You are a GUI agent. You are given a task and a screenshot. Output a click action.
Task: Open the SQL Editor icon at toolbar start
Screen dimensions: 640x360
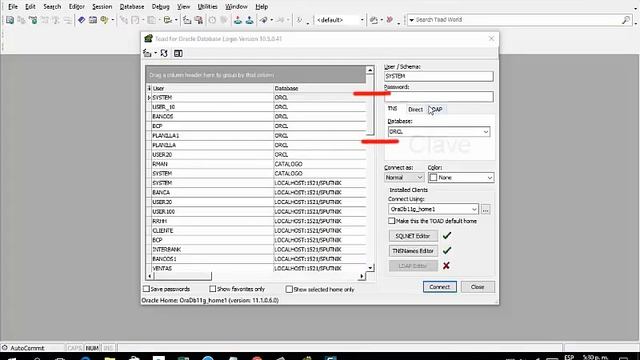[x=10, y=20]
